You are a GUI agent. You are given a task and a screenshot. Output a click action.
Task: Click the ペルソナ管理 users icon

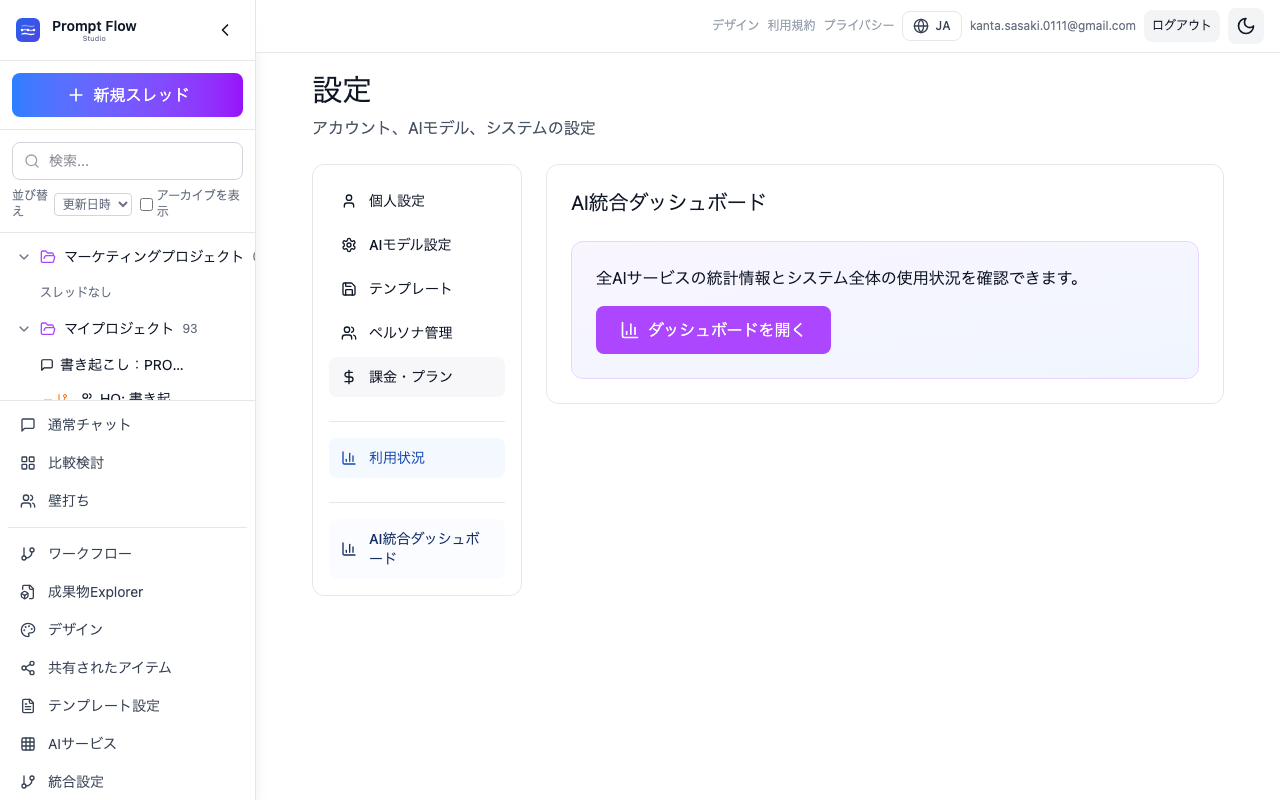(x=349, y=333)
